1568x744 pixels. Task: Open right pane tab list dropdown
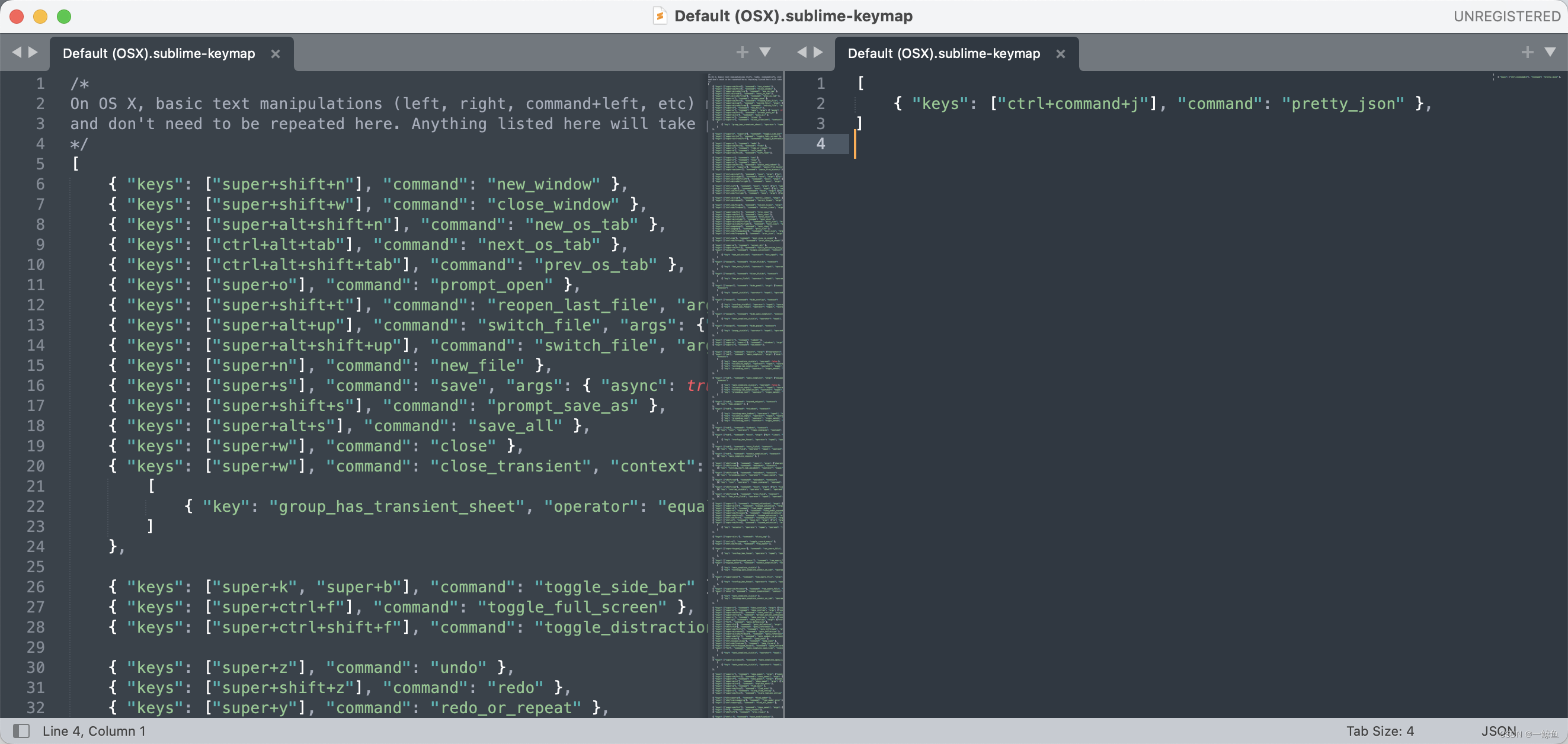click(x=1550, y=52)
